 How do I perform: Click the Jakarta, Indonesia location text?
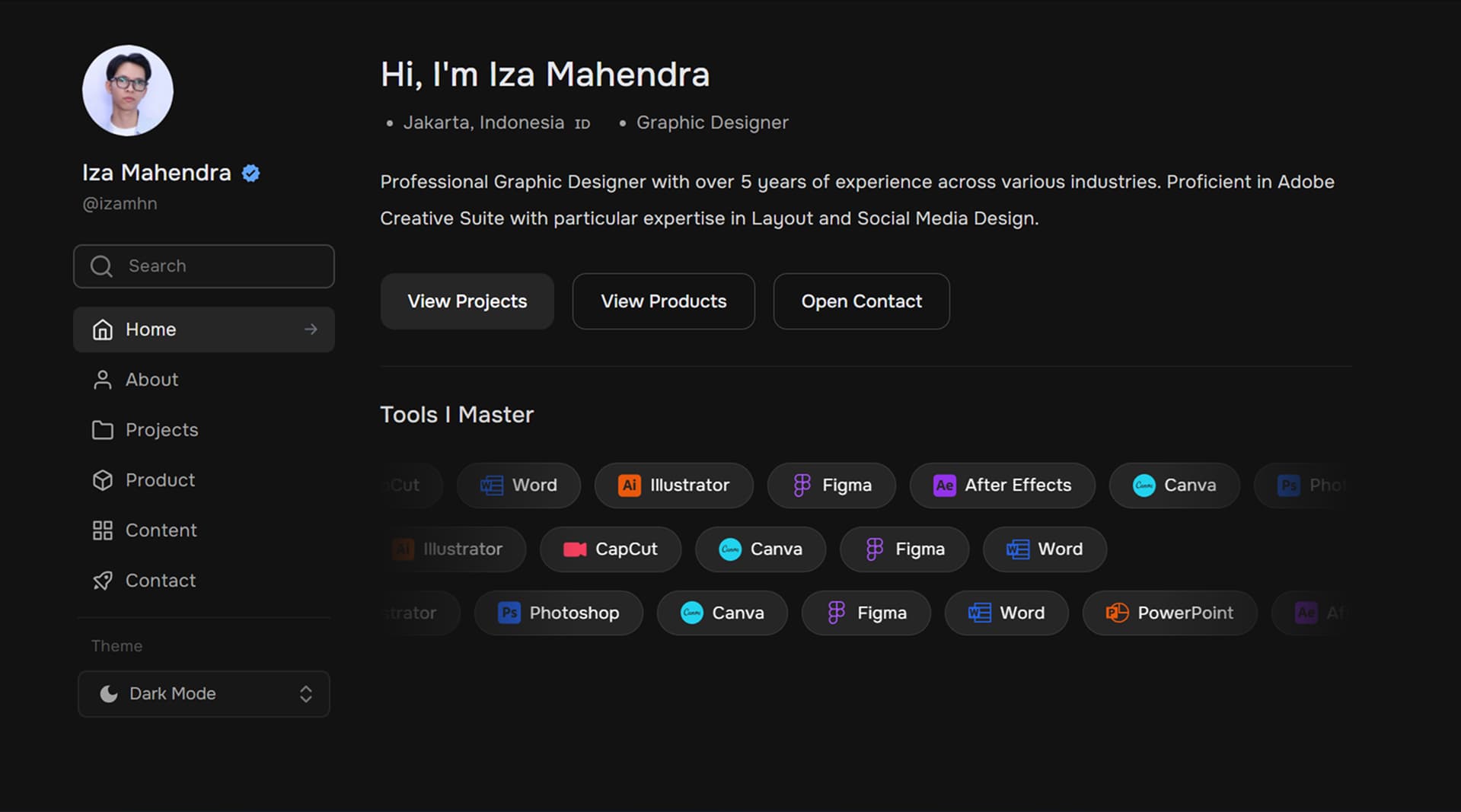pyautogui.click(x=483, y=123)
